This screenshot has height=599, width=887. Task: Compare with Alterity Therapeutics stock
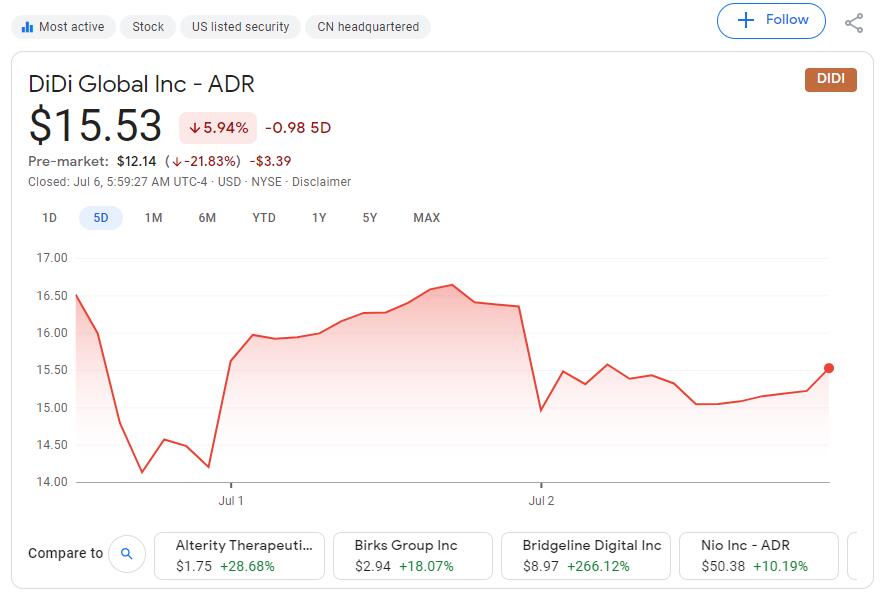coord(240,556)
